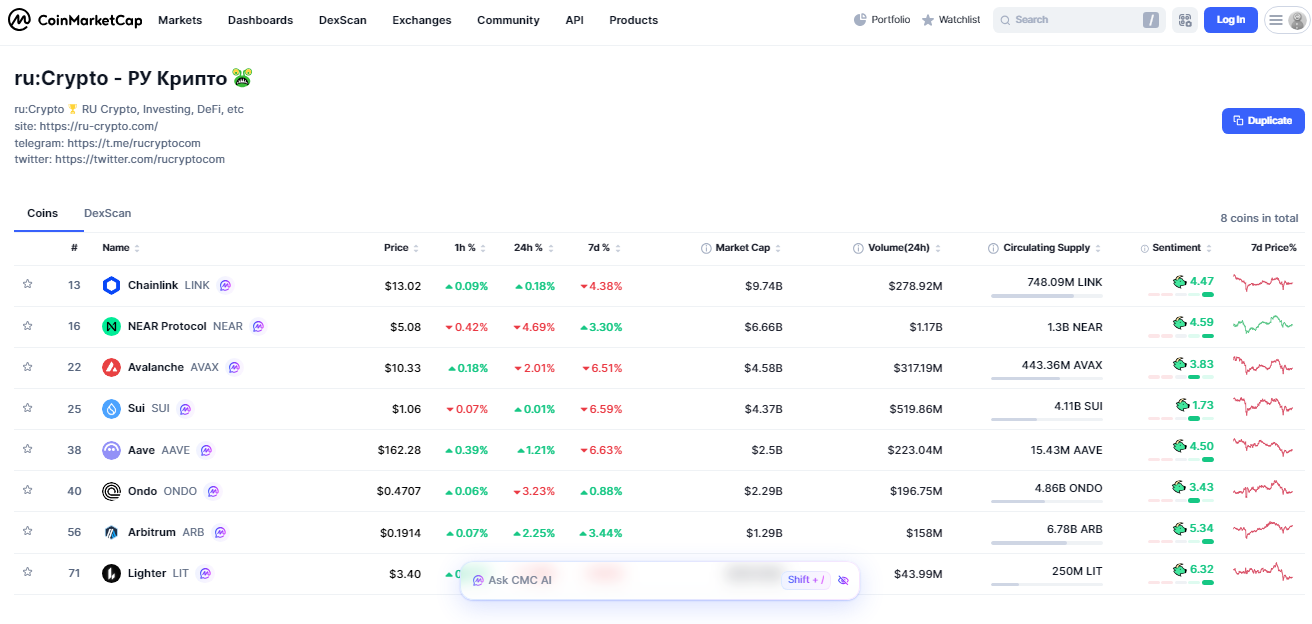Click the Sui coin logo
Image resolution: width=1312 pixels, height=624 pixels.
pos(112,409)
